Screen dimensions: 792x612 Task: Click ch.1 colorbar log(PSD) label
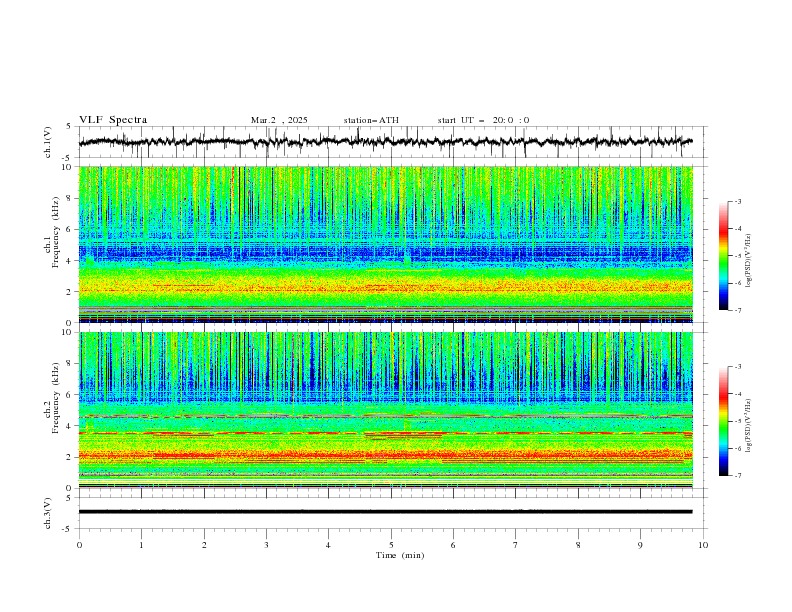coord(749,261)
